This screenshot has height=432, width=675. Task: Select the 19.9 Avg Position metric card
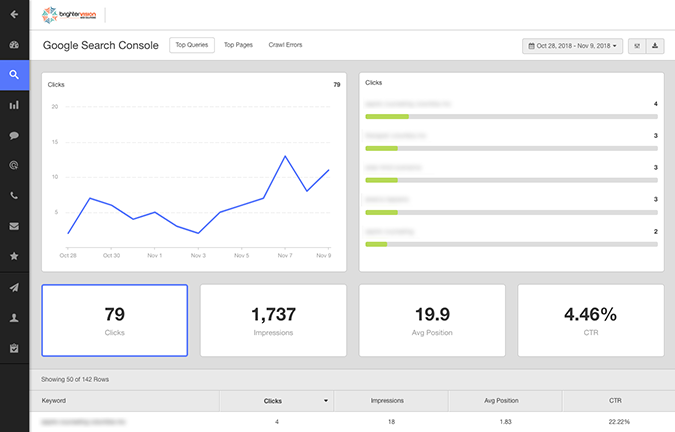click(432, 321)
